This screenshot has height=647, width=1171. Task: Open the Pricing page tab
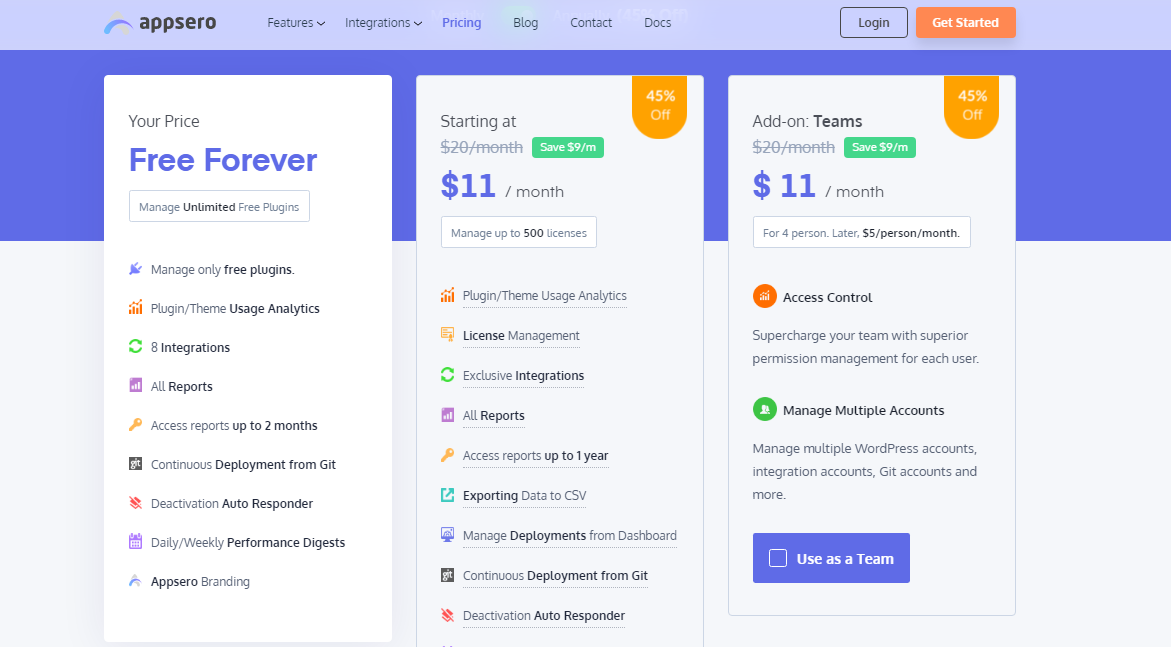point(462,23)
